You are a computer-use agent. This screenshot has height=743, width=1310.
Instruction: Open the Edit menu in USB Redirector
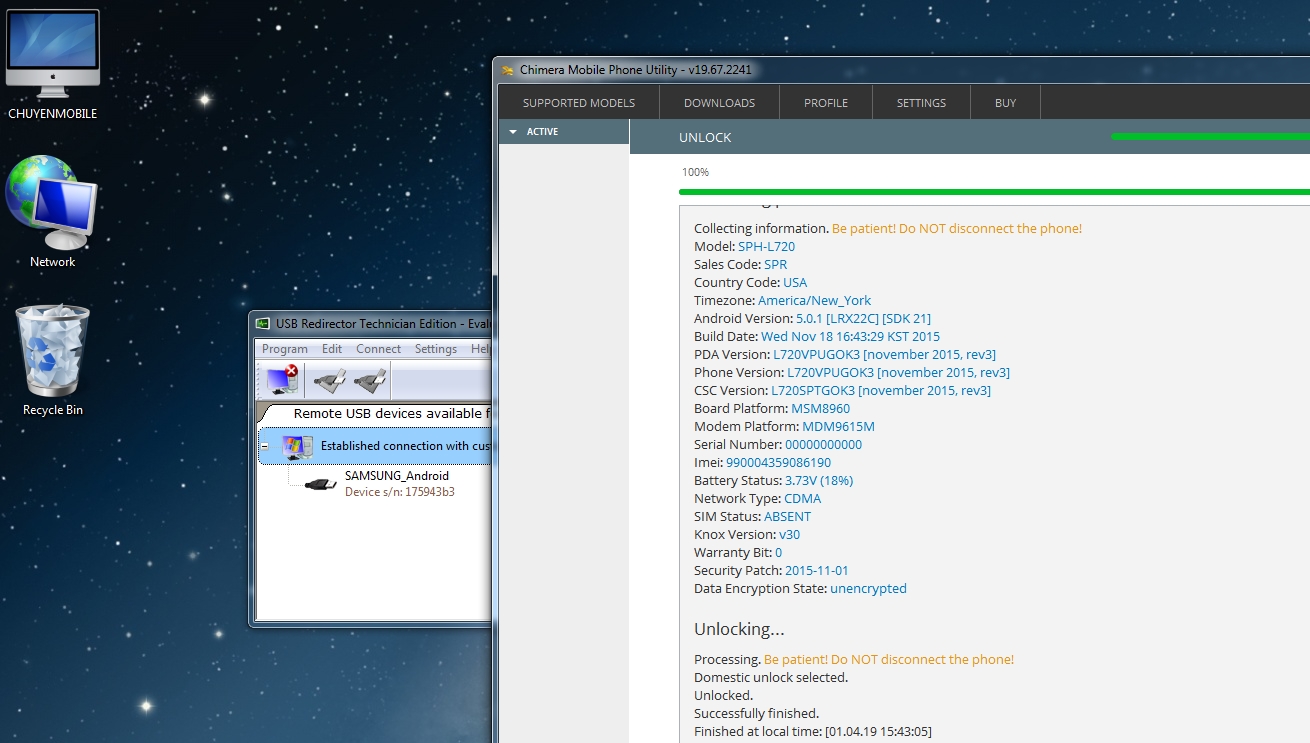(332, 349)
